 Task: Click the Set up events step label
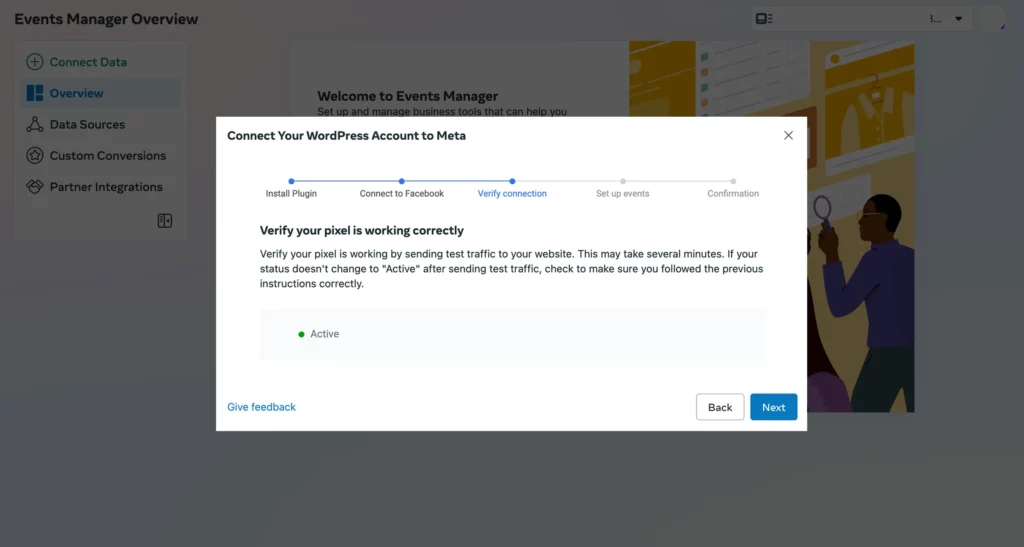(x=622, y=193)
